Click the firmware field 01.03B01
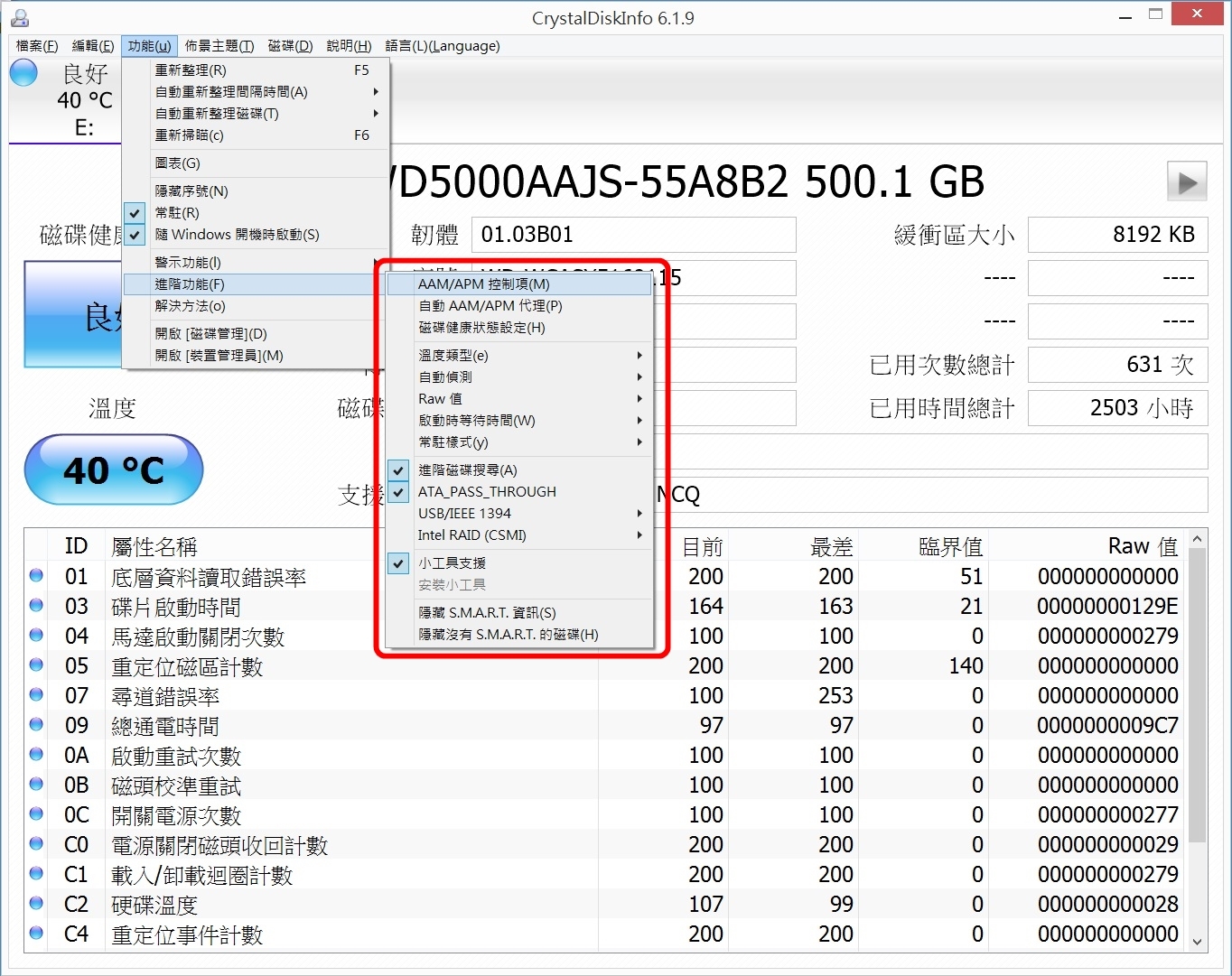 [633, 235]
